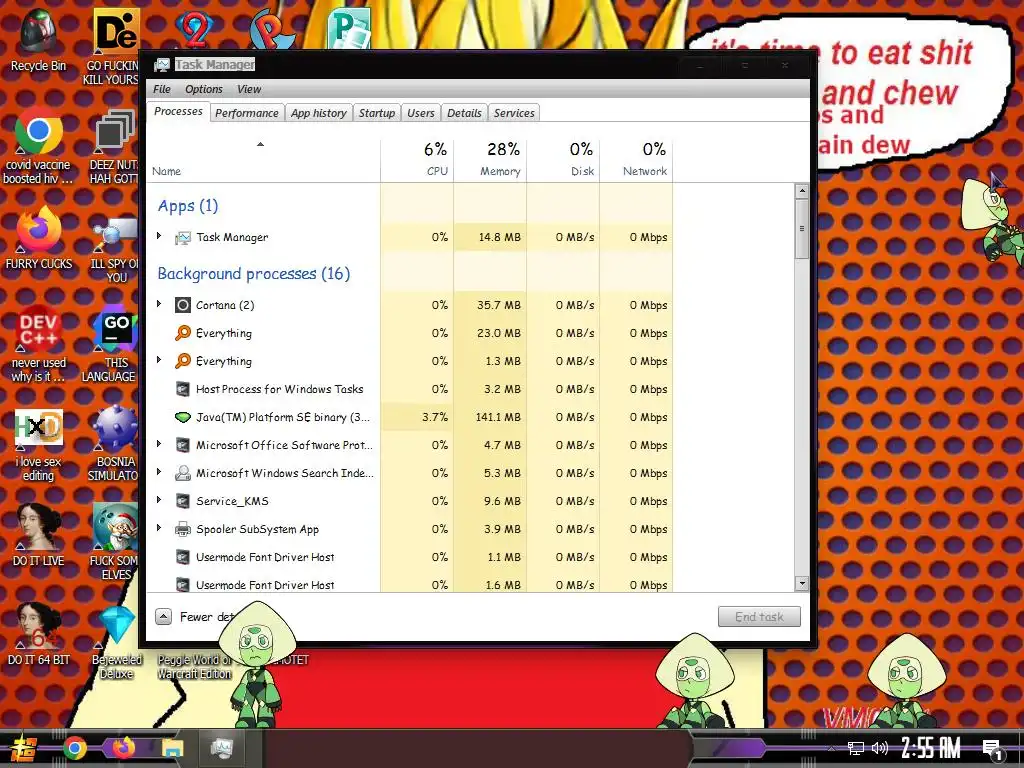The width and height of the screenshot is (1024, 768).
Task: Sort processes by CPU column
Action: [417, 159]
